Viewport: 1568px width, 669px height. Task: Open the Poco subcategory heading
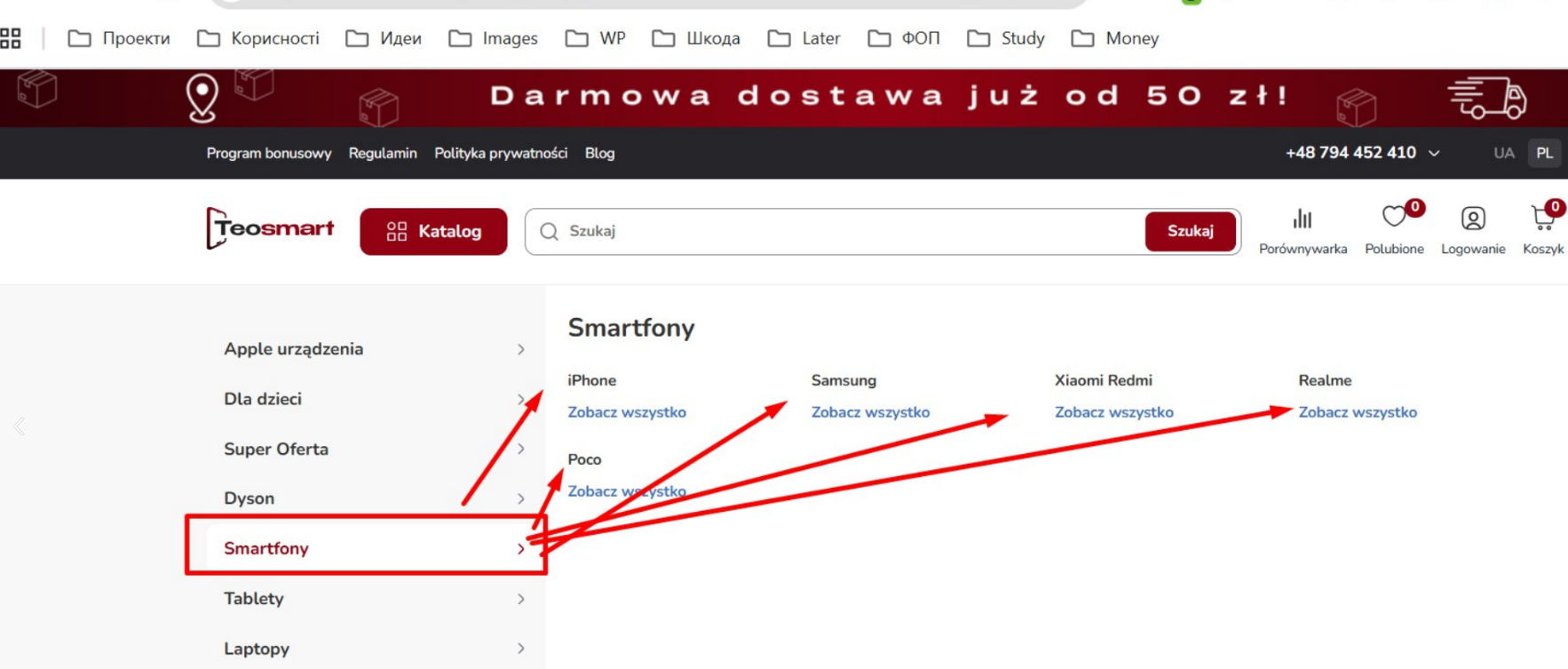click(584, 459)
